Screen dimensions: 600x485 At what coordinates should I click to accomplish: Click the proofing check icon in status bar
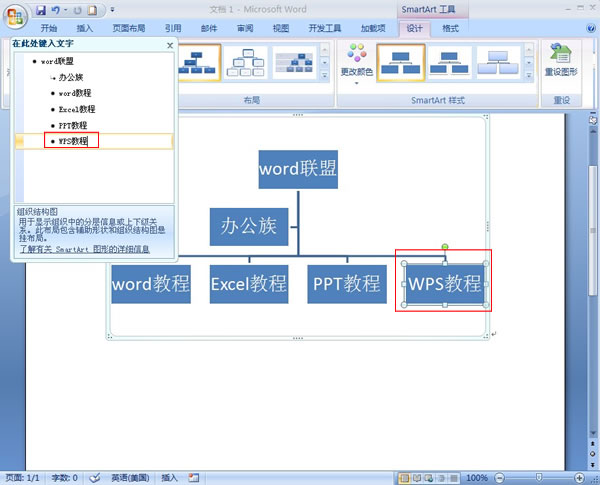pyautogui.click(x=95, y=478)
